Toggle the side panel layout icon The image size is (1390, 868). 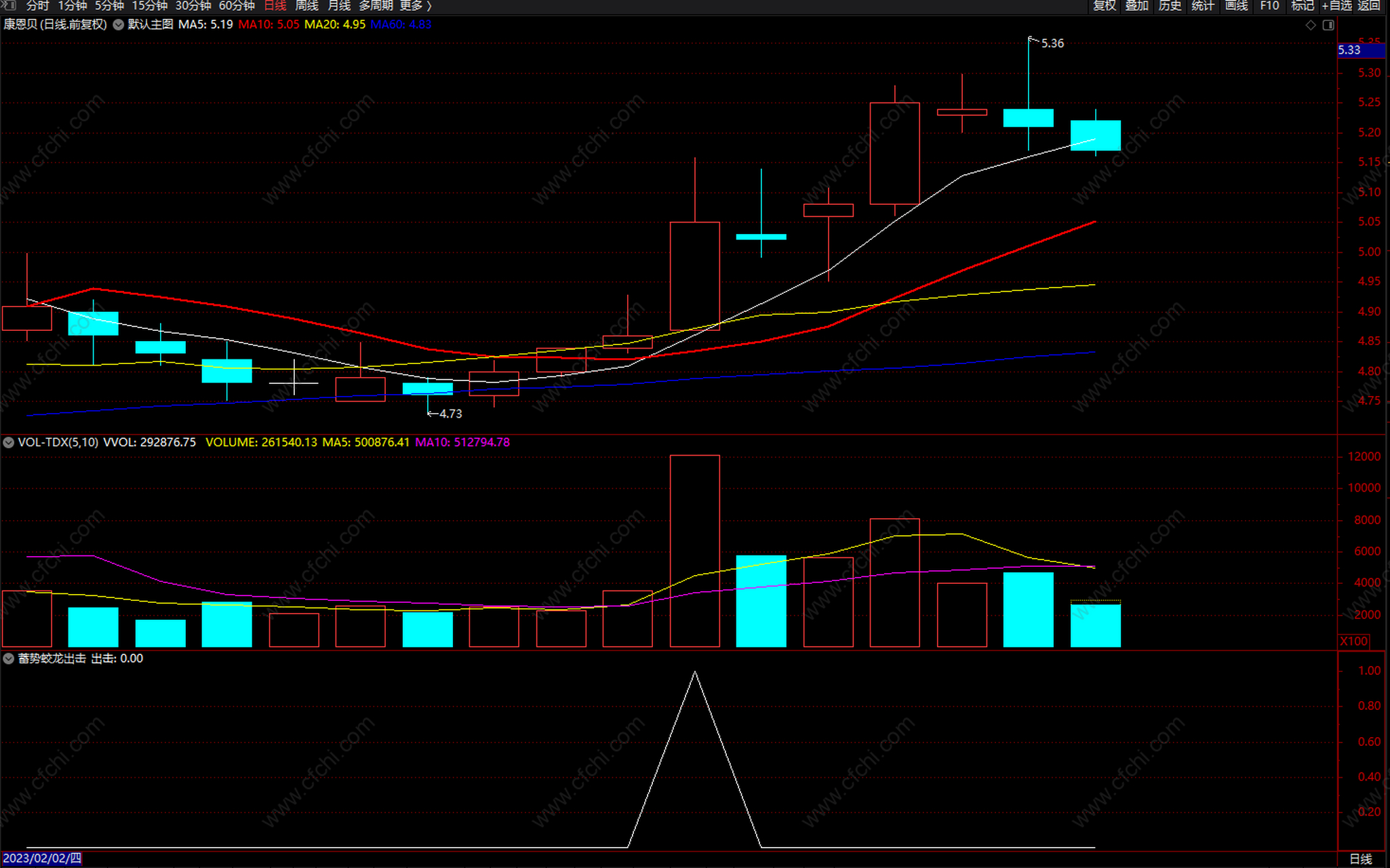[x=1328, y=25]
